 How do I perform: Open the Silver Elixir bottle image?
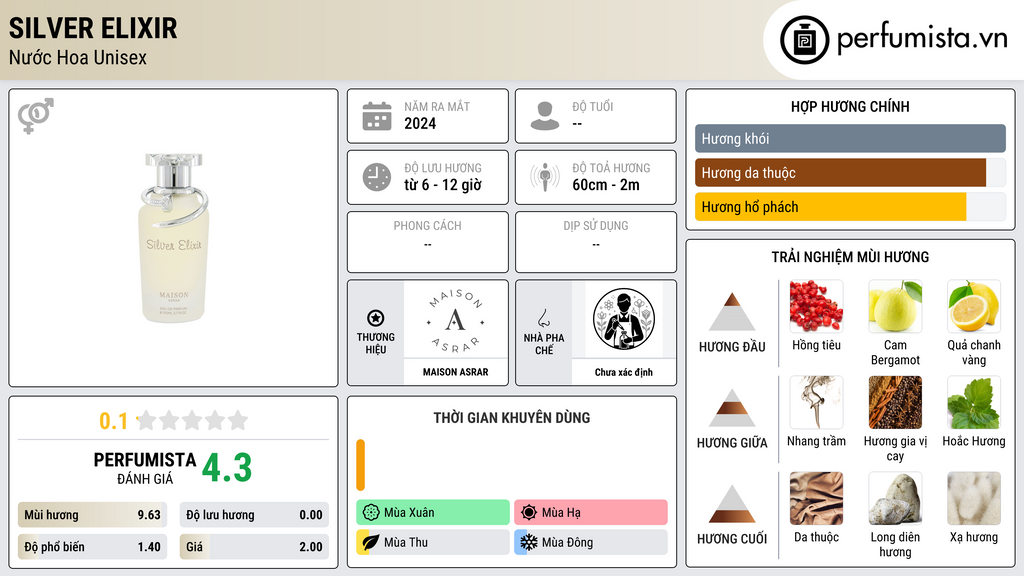click(x=174, y=238)
